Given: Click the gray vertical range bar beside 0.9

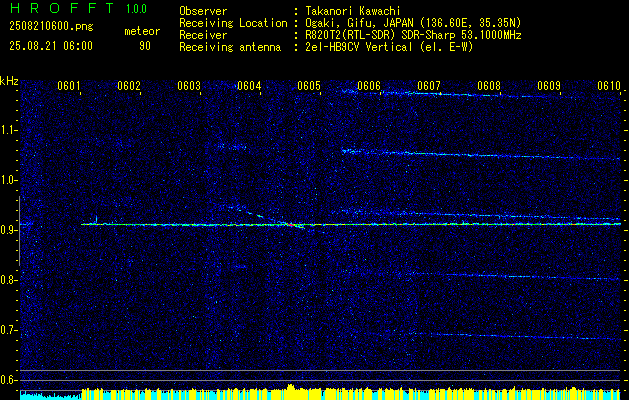Looking at the screenshot, I should coord(19,231).
